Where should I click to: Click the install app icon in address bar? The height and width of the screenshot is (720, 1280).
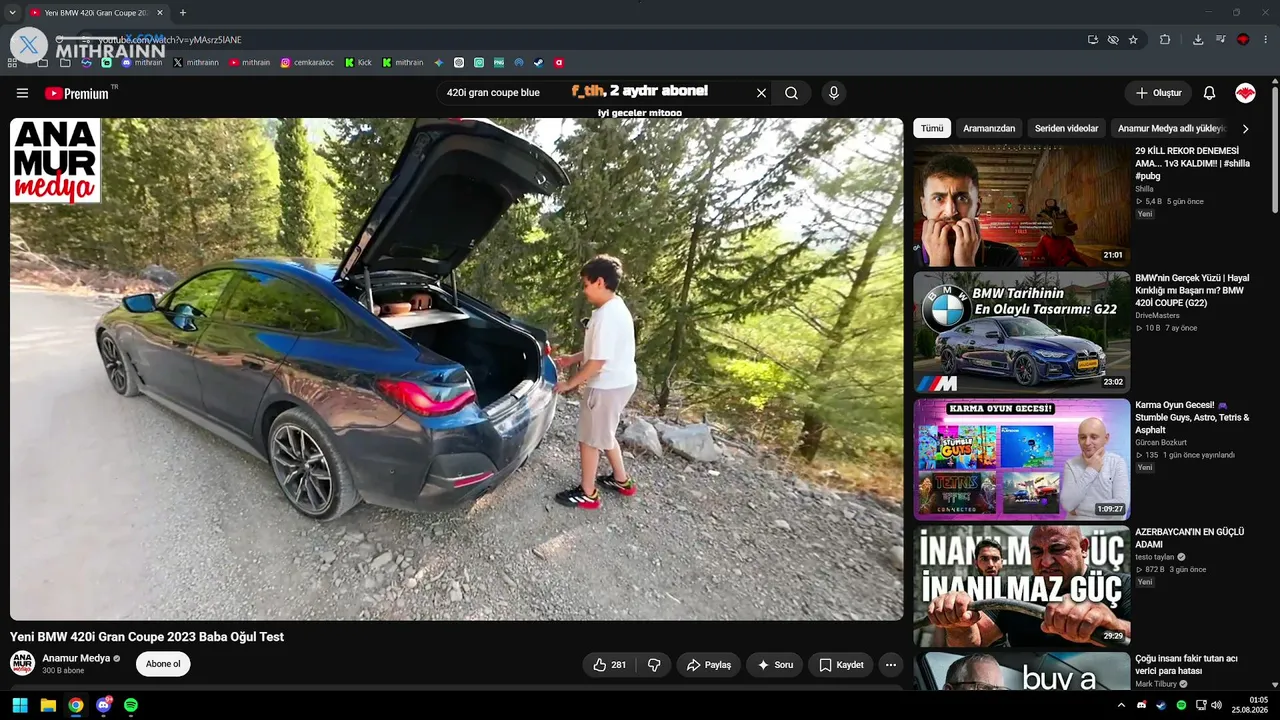[x=1093, y=40]
